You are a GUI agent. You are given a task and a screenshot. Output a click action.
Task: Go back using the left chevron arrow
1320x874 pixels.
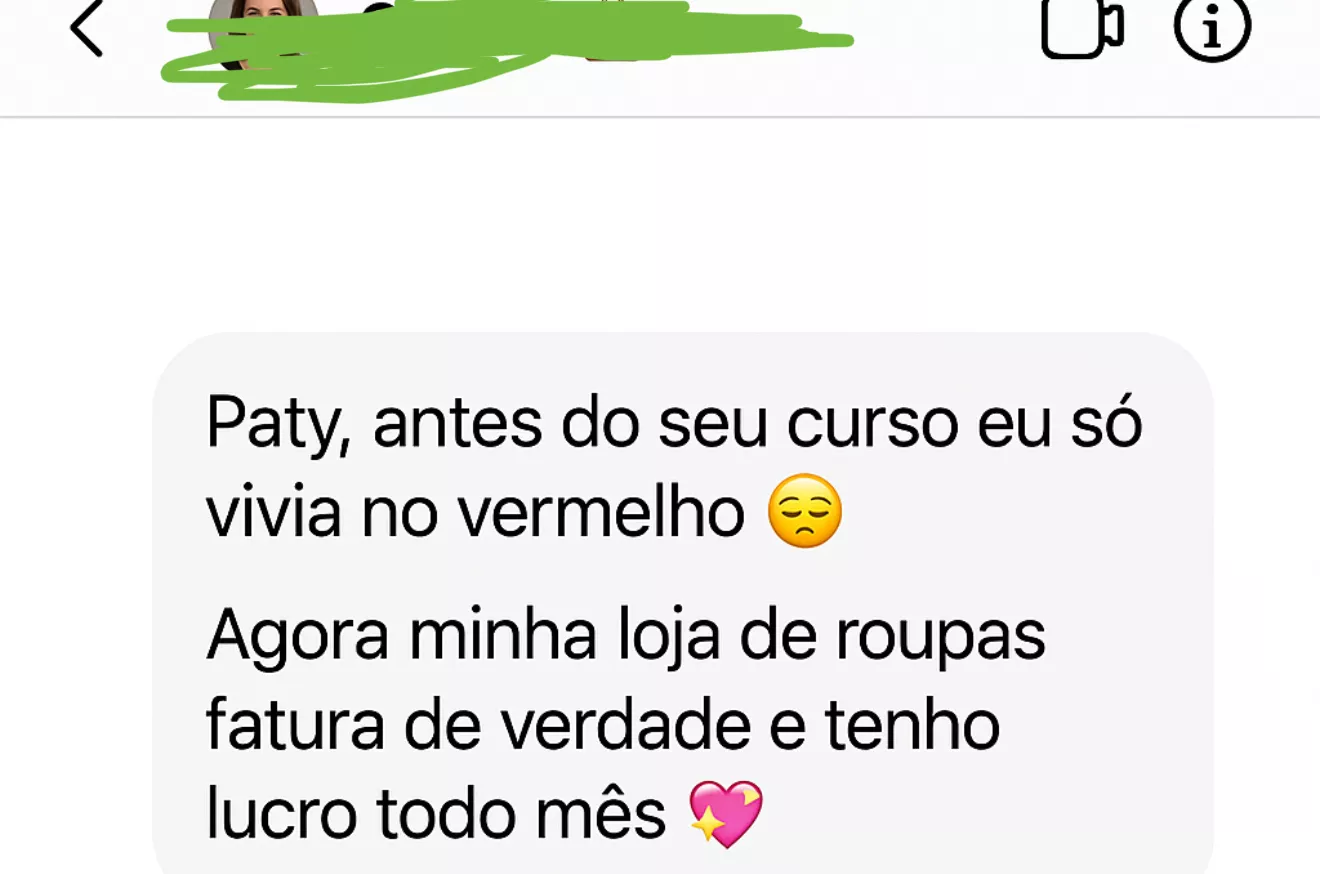pyautogui.click(x=87, y=27)
